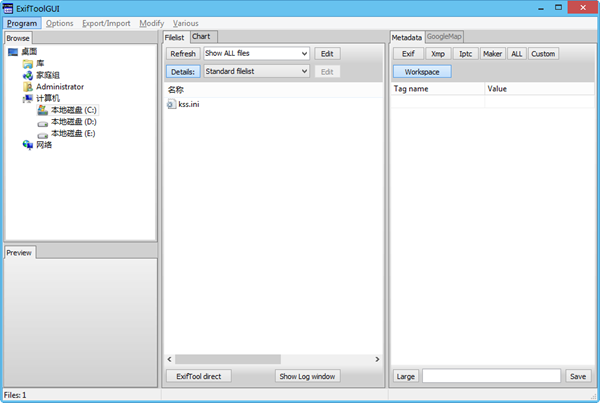Open the Modify menu

[152, 23]
